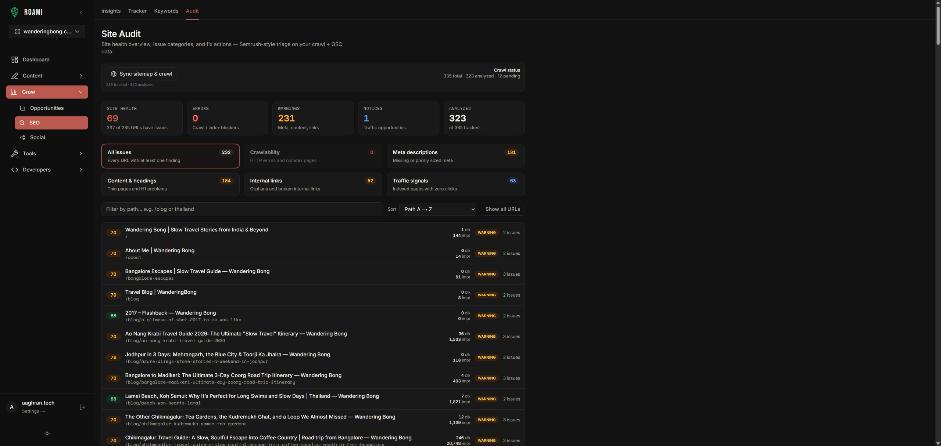The image size is (941, 446).
Task: Switch to the Insights tab
Action: (111, 11)
